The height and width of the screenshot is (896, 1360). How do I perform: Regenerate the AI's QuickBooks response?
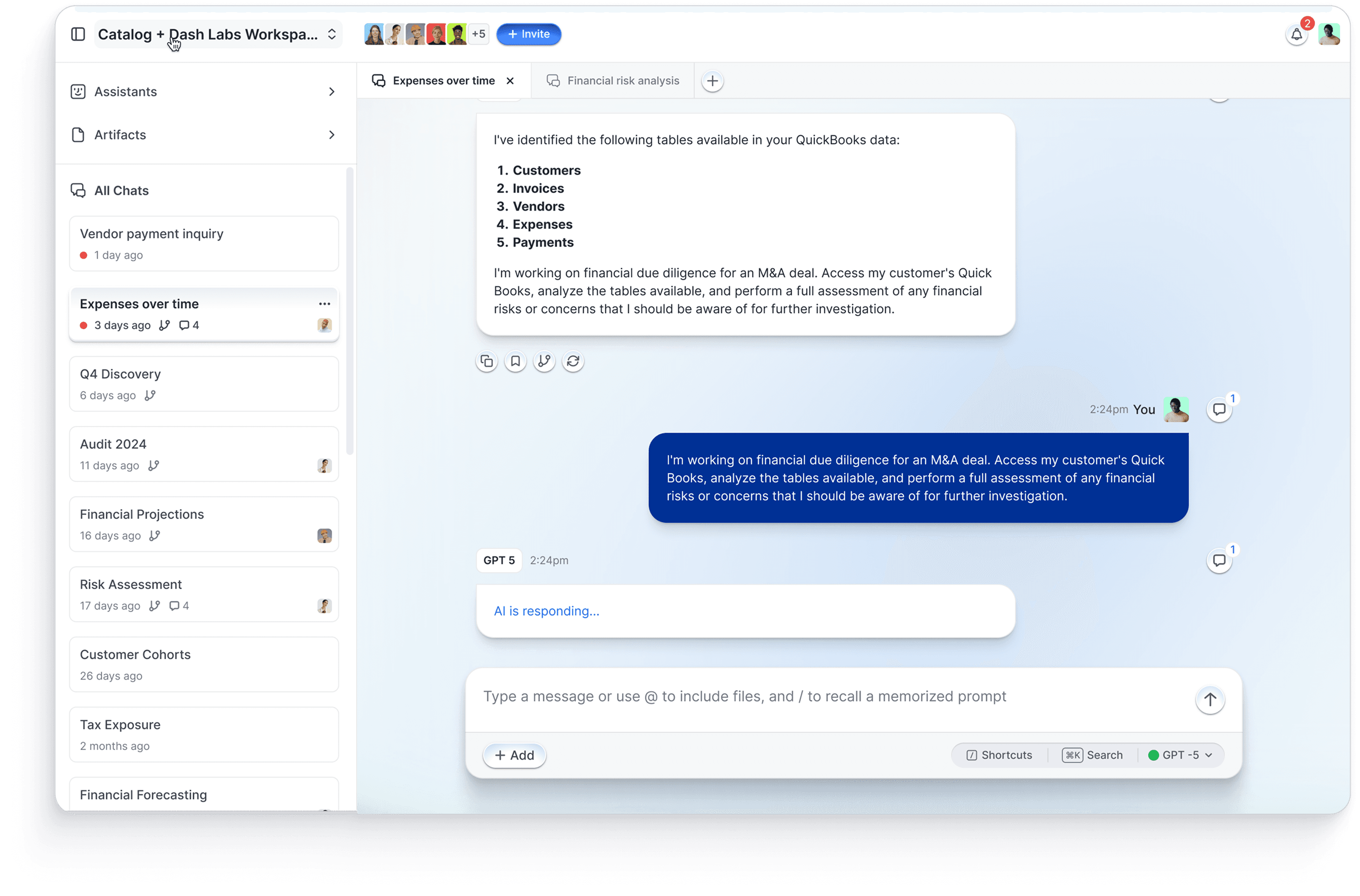pyautogui.click(x=573, y=361)
